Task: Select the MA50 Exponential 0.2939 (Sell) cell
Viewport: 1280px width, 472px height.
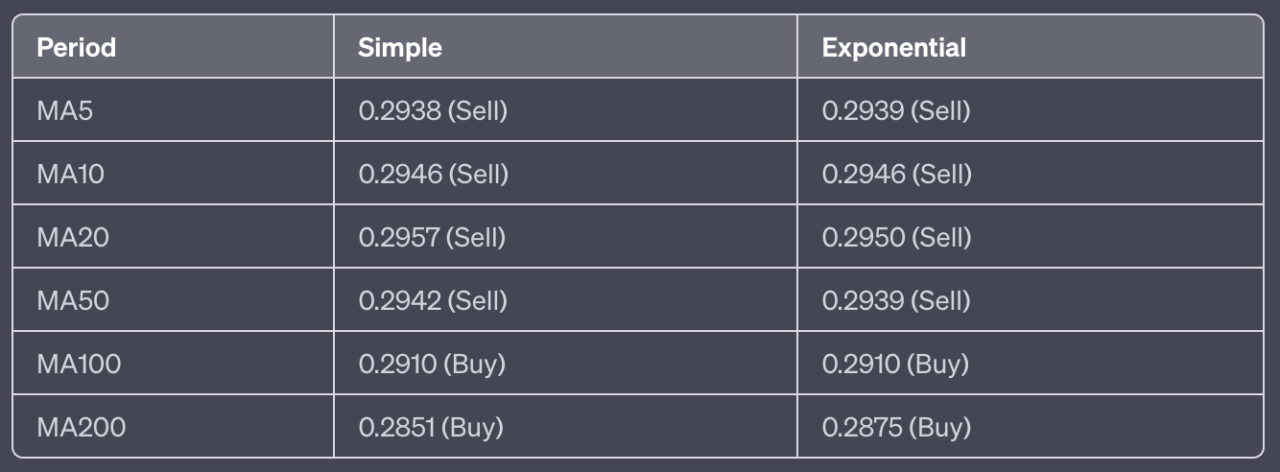Action: [896, 300]
